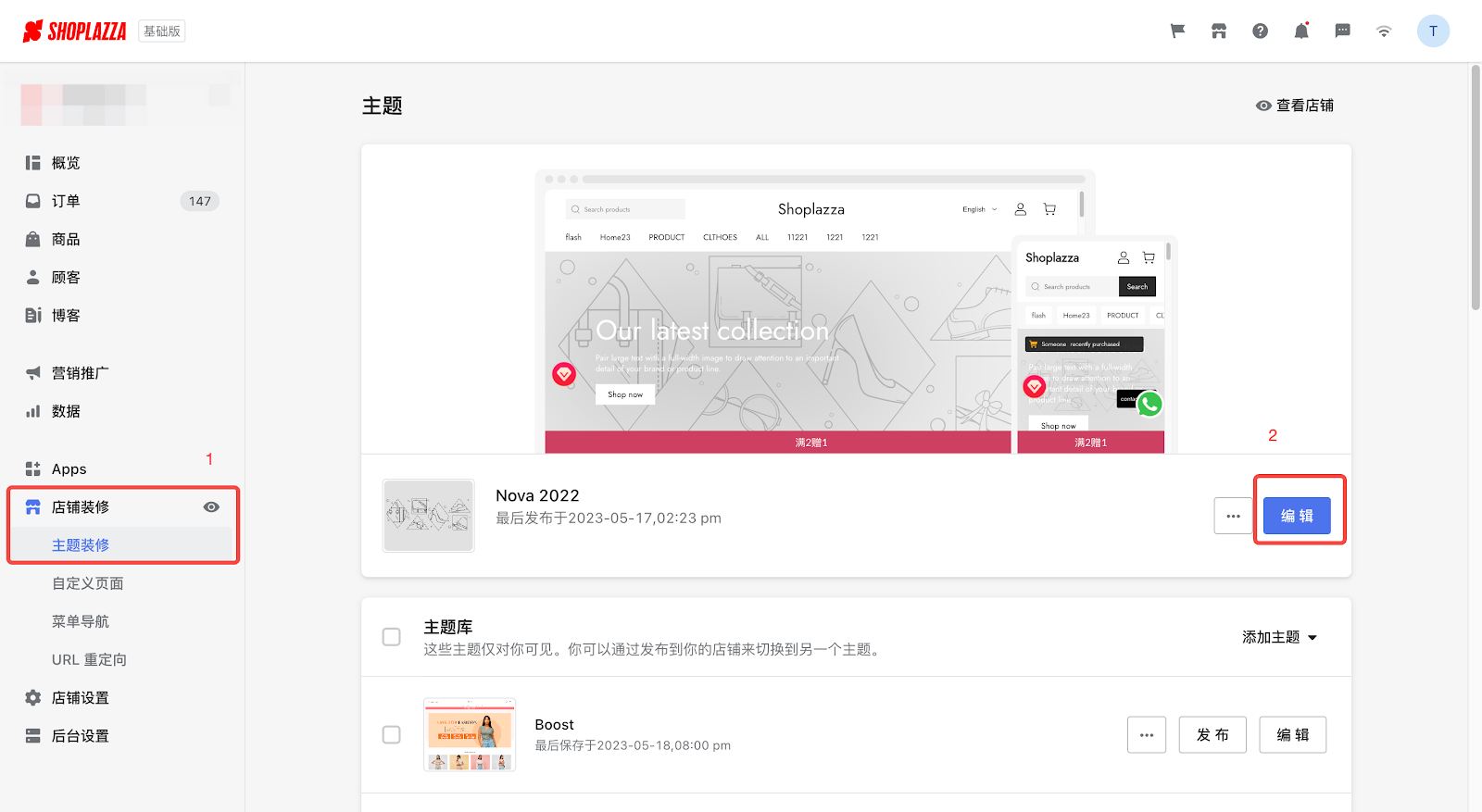Click the eye icon beside 店铺装修
1482x812 pixels.
click(211, 507)
